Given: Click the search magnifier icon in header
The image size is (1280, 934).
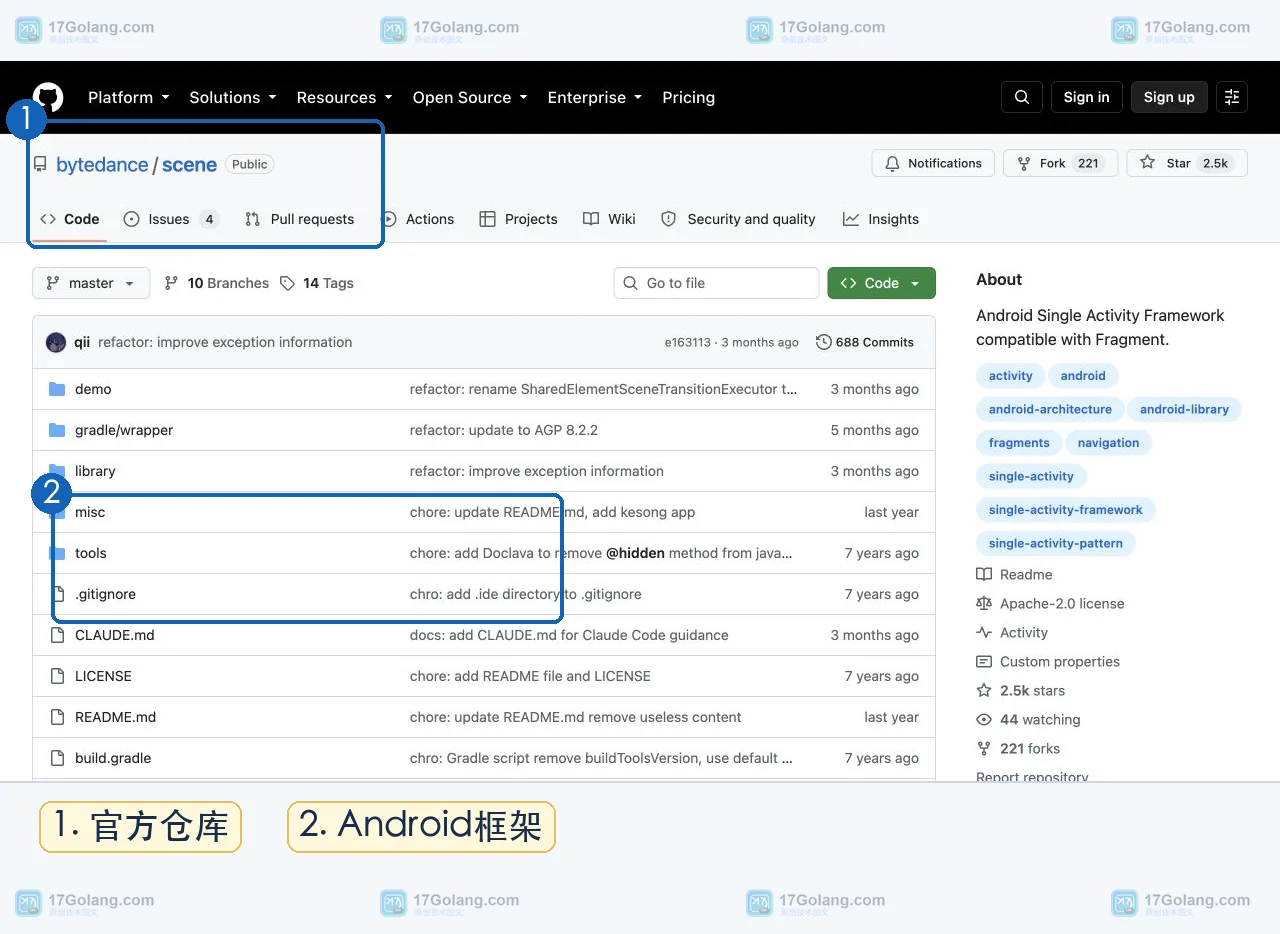Looking at the screenshot, I should point(1022,97).
